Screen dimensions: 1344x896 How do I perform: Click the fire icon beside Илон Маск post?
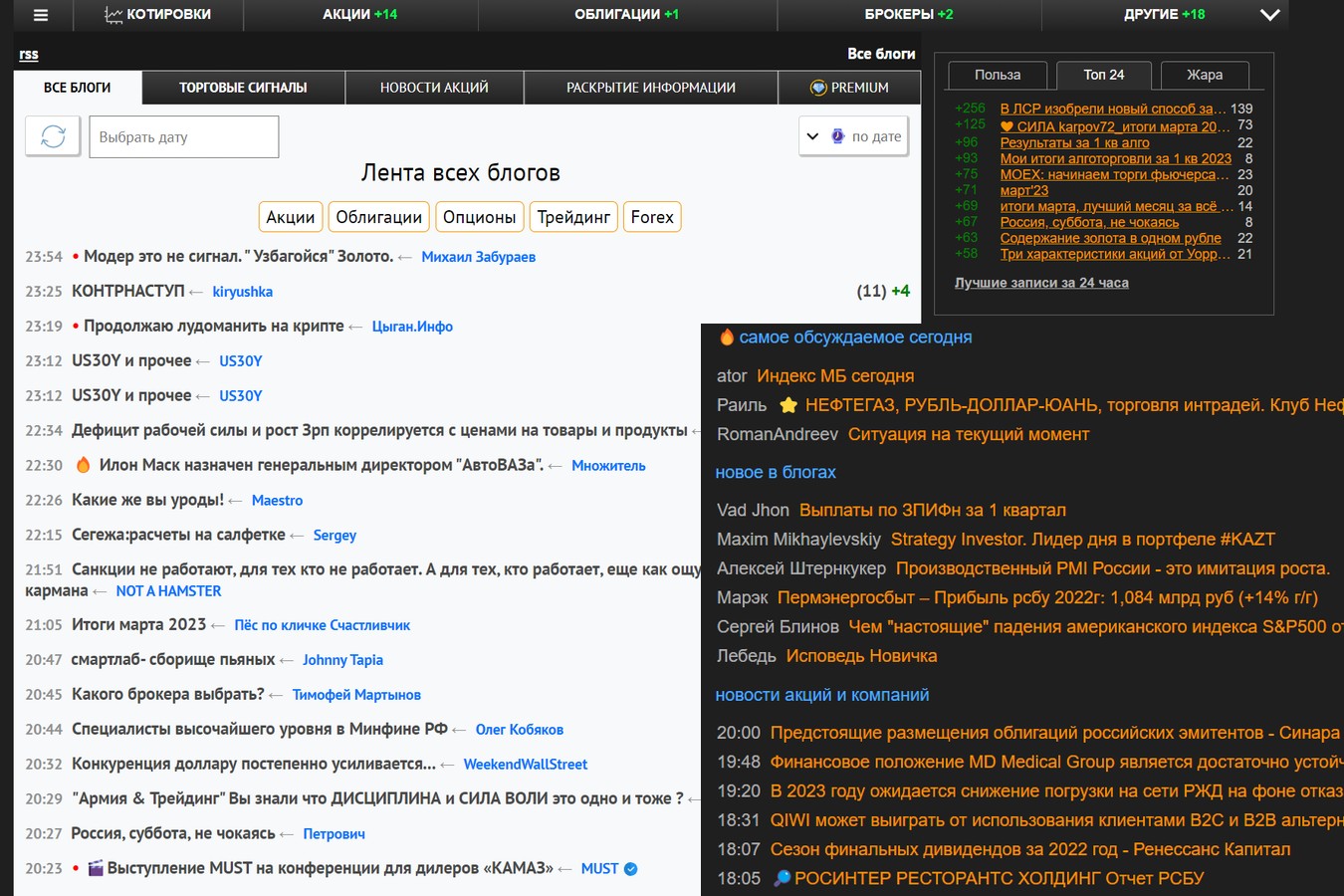pos(84,465)
